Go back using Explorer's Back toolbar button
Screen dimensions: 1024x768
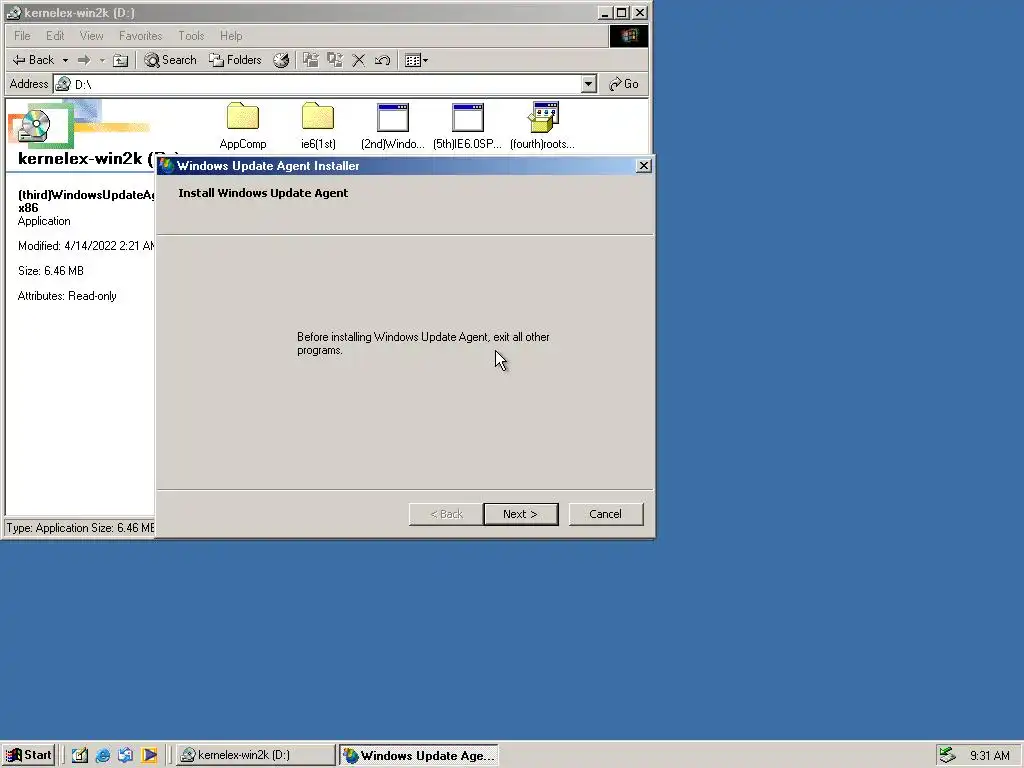(33, 60)
